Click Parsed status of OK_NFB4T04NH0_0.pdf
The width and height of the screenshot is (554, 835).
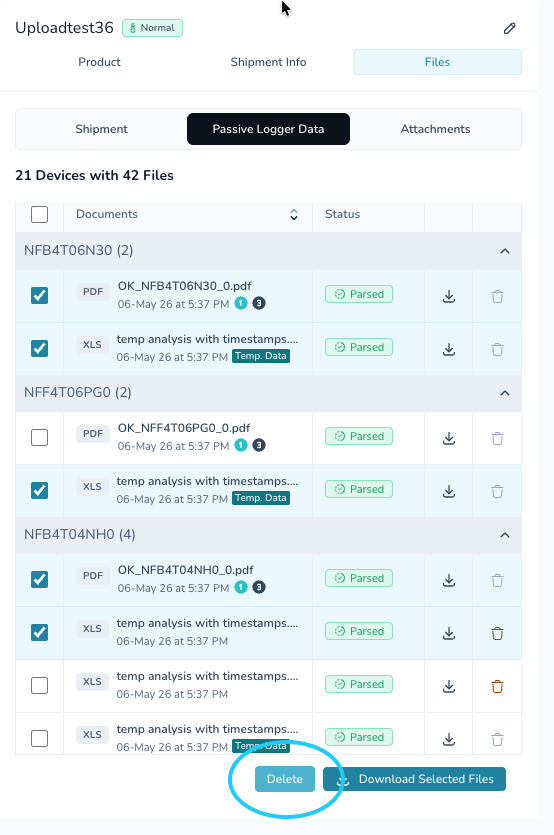359,578
